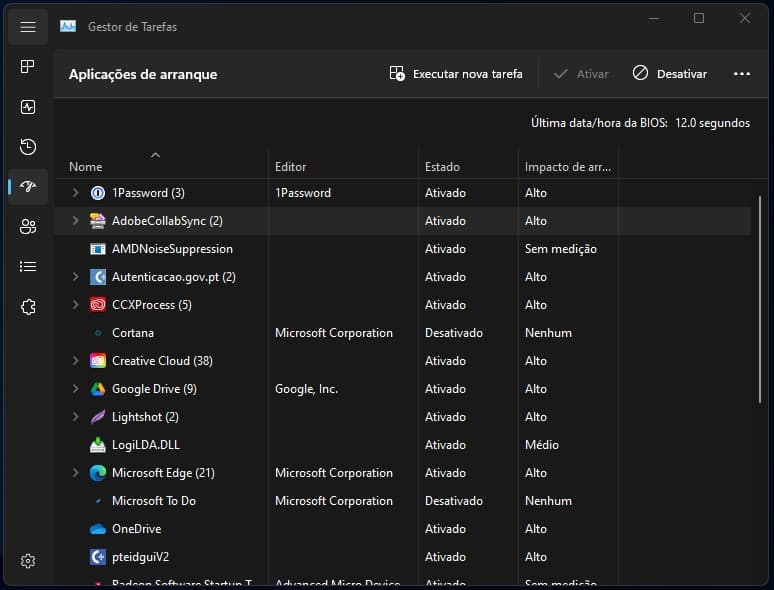774x590 pixels.
Task: Click the Creative Cloud app icon
Action: (98, 361)
